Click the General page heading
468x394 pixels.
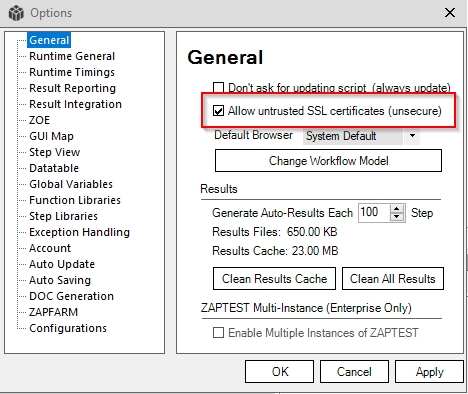coord(225,57)
